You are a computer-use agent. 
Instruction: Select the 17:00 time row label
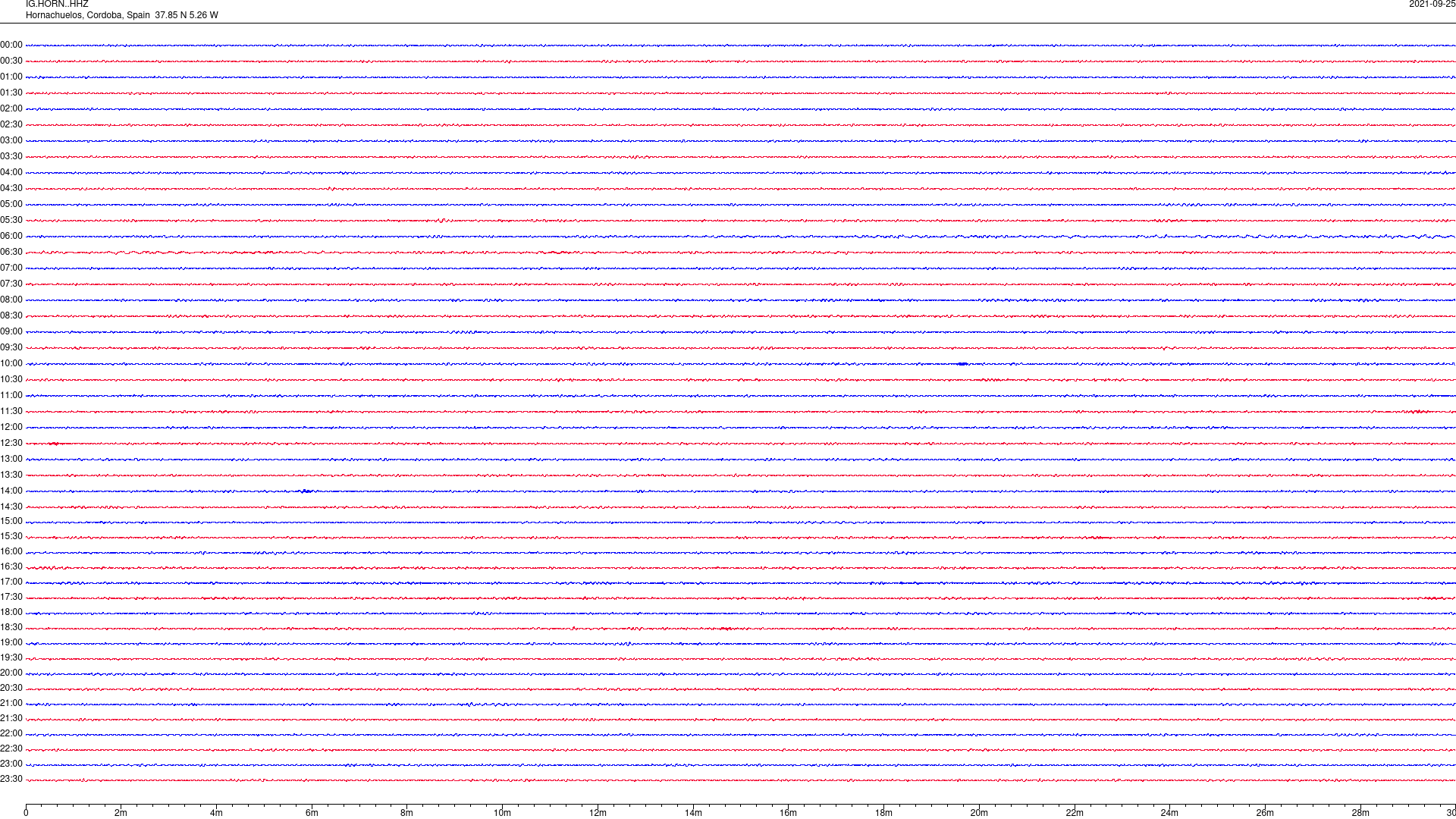pos(11,582)
